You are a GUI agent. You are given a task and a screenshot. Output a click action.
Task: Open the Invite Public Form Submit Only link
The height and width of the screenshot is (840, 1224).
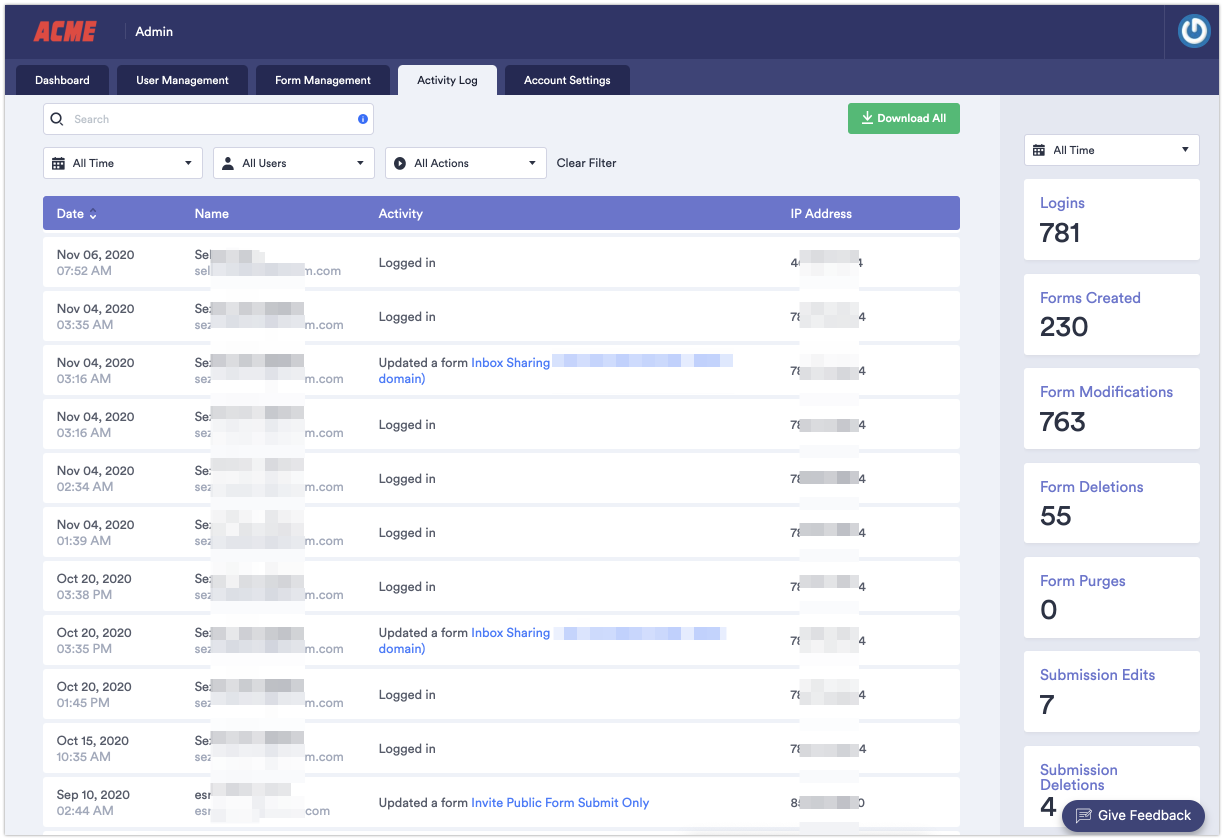(560, 803)
